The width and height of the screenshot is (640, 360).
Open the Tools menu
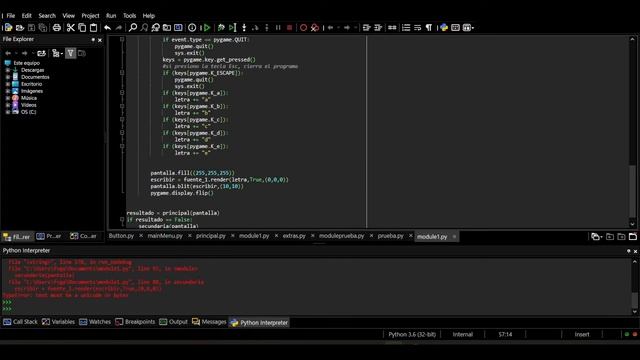pos(129,16)
